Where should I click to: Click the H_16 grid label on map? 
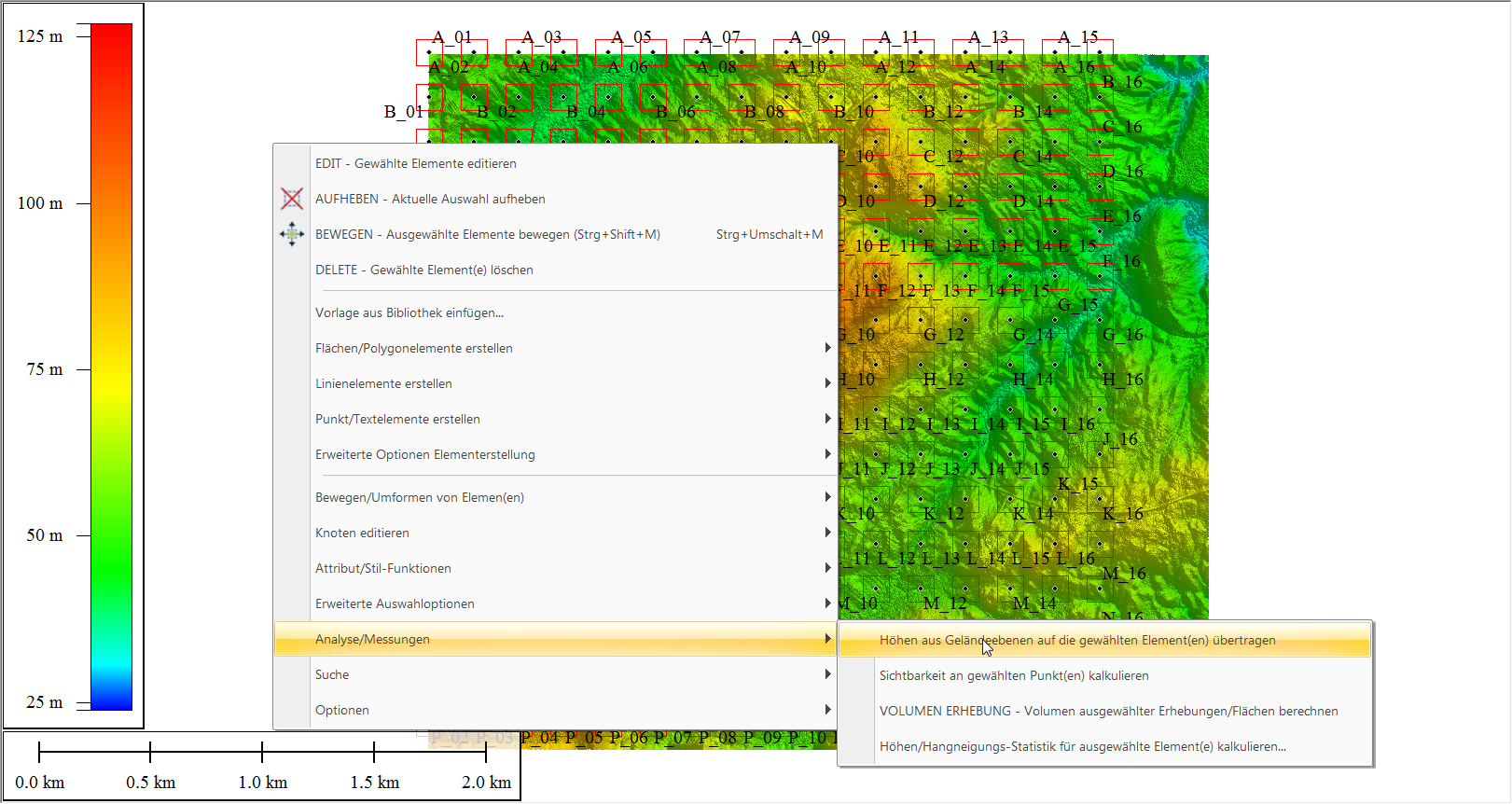click(x=1122, y=380)
